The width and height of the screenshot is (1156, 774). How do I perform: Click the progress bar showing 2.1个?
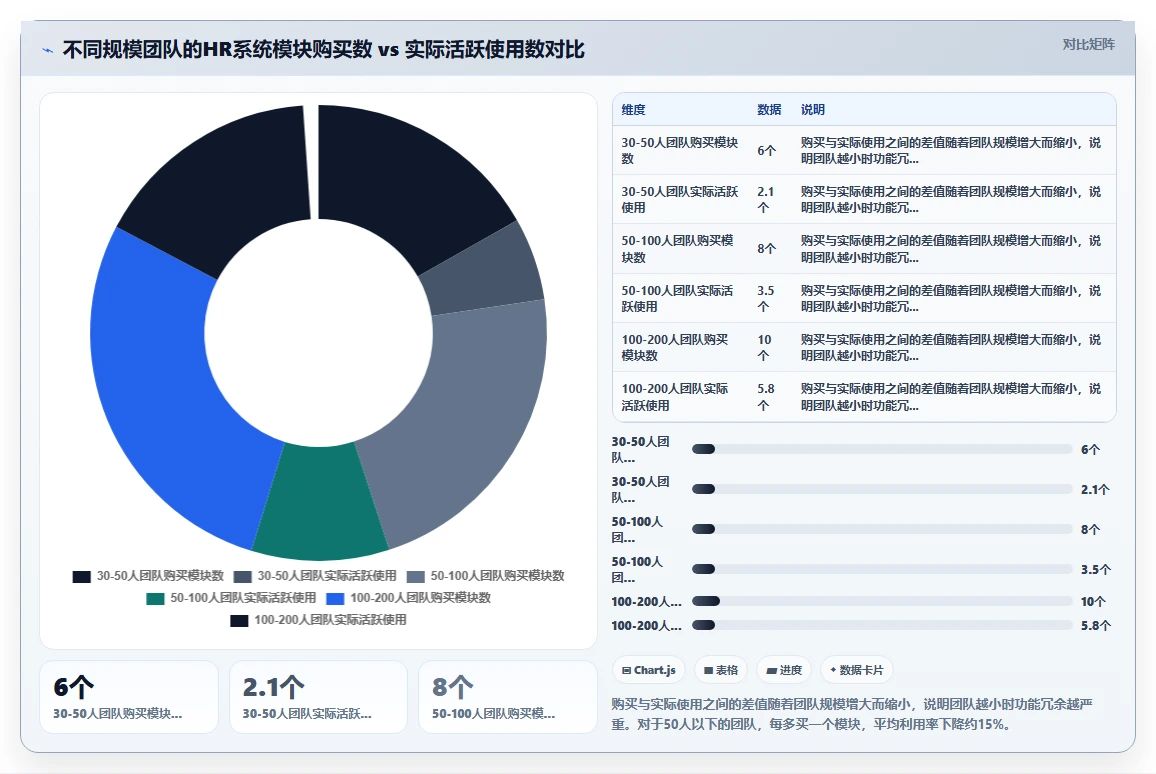tap(882, 489)
